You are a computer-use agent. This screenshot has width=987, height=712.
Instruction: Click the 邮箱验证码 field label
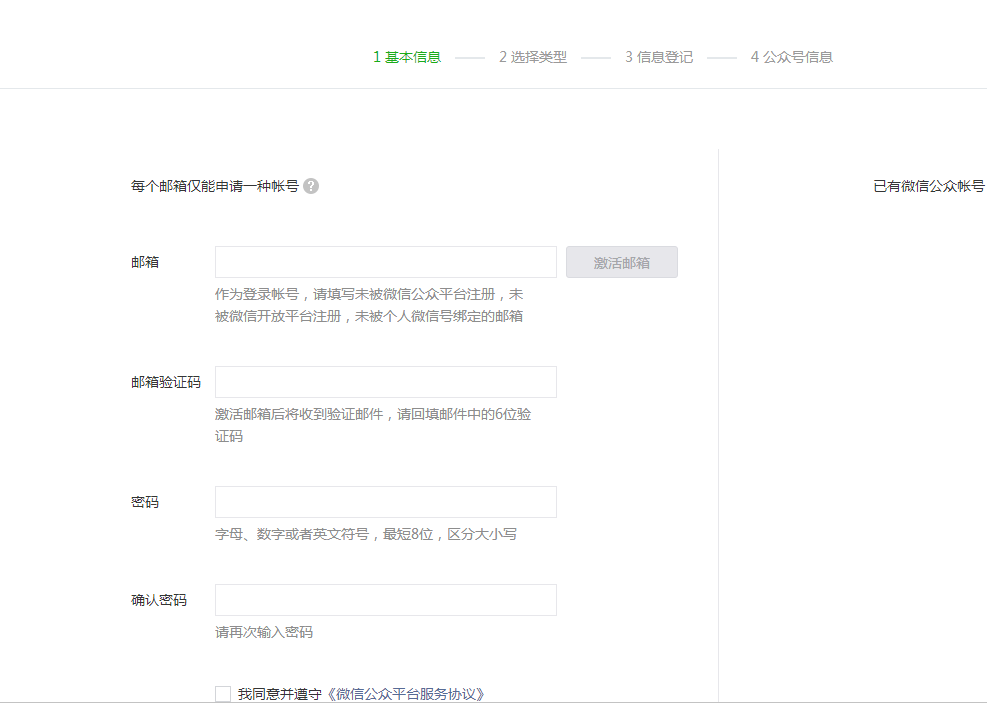click(166, 382)
